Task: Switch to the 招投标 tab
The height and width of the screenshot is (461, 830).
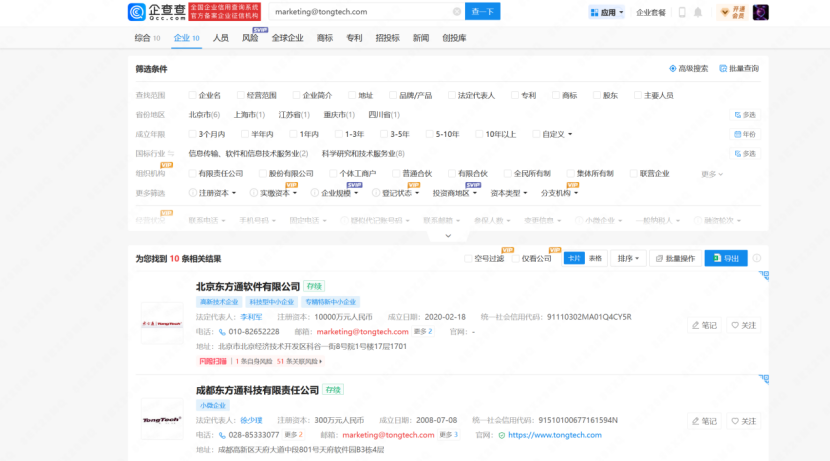Action: pyautogui.click(x=387, y=38)
